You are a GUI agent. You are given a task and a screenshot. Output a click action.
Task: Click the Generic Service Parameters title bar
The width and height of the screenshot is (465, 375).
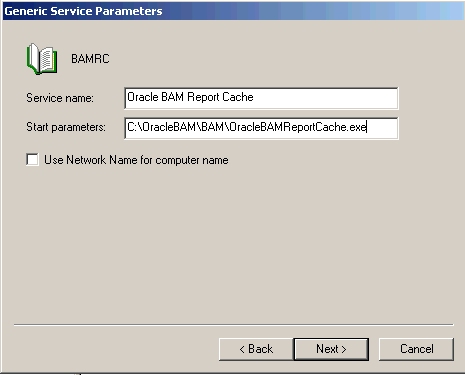click(233, 11)
